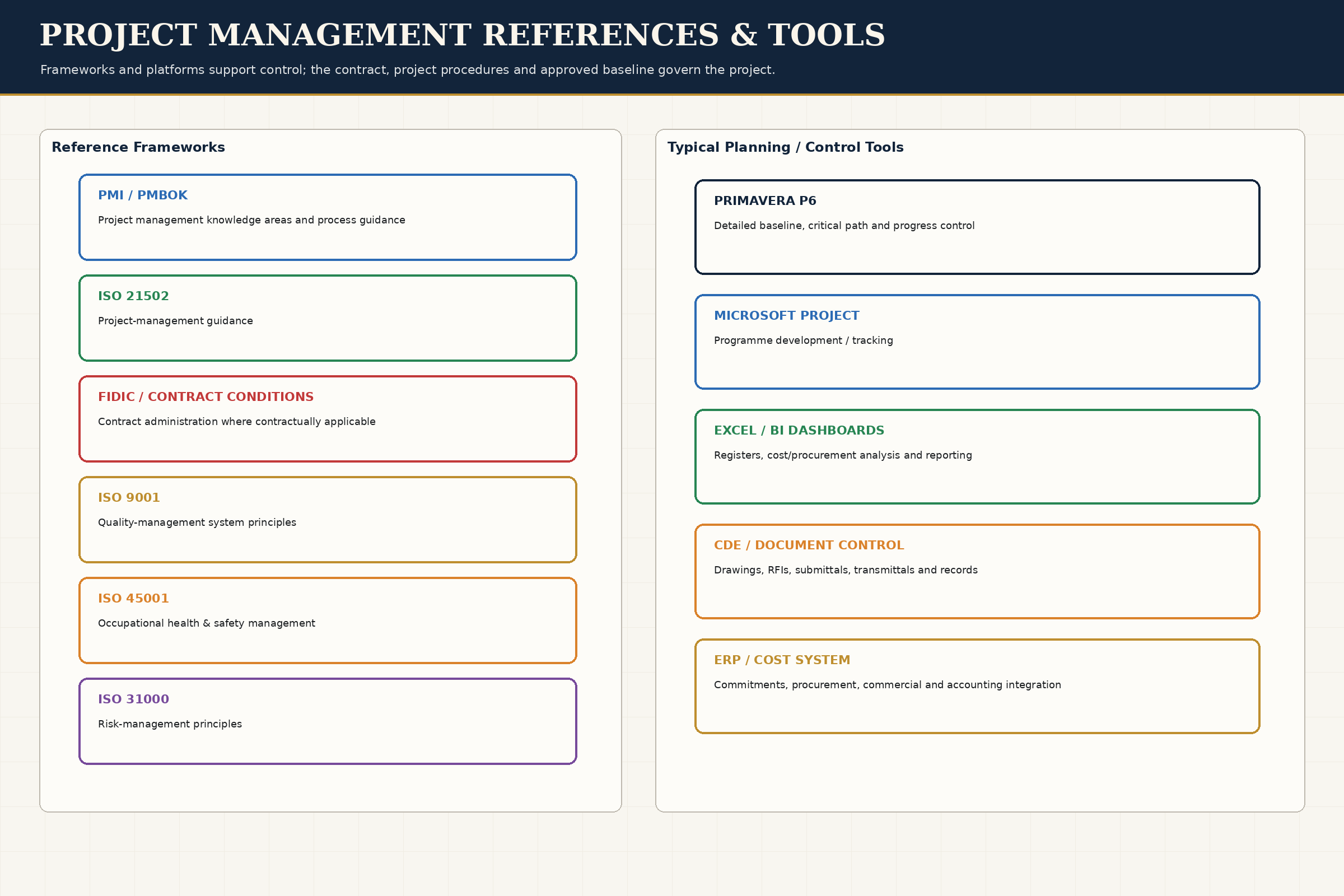Click 'Quality-management system principles' description
This screenshot has width=1344, height=896.
tap(197, 522)
